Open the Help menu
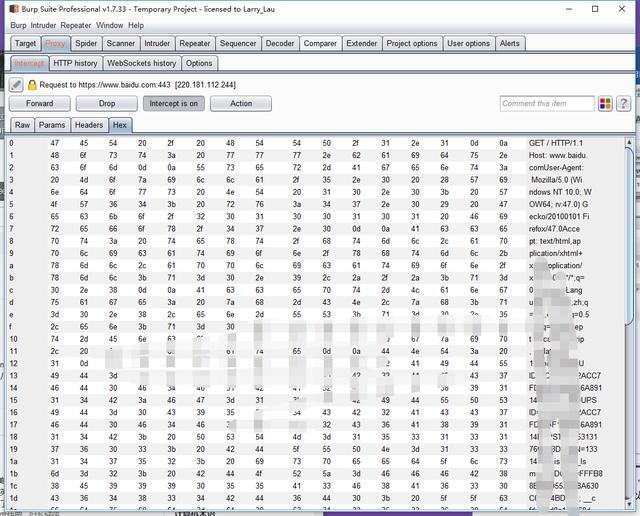This screenshot has height=516, width=640. [136, 25]
